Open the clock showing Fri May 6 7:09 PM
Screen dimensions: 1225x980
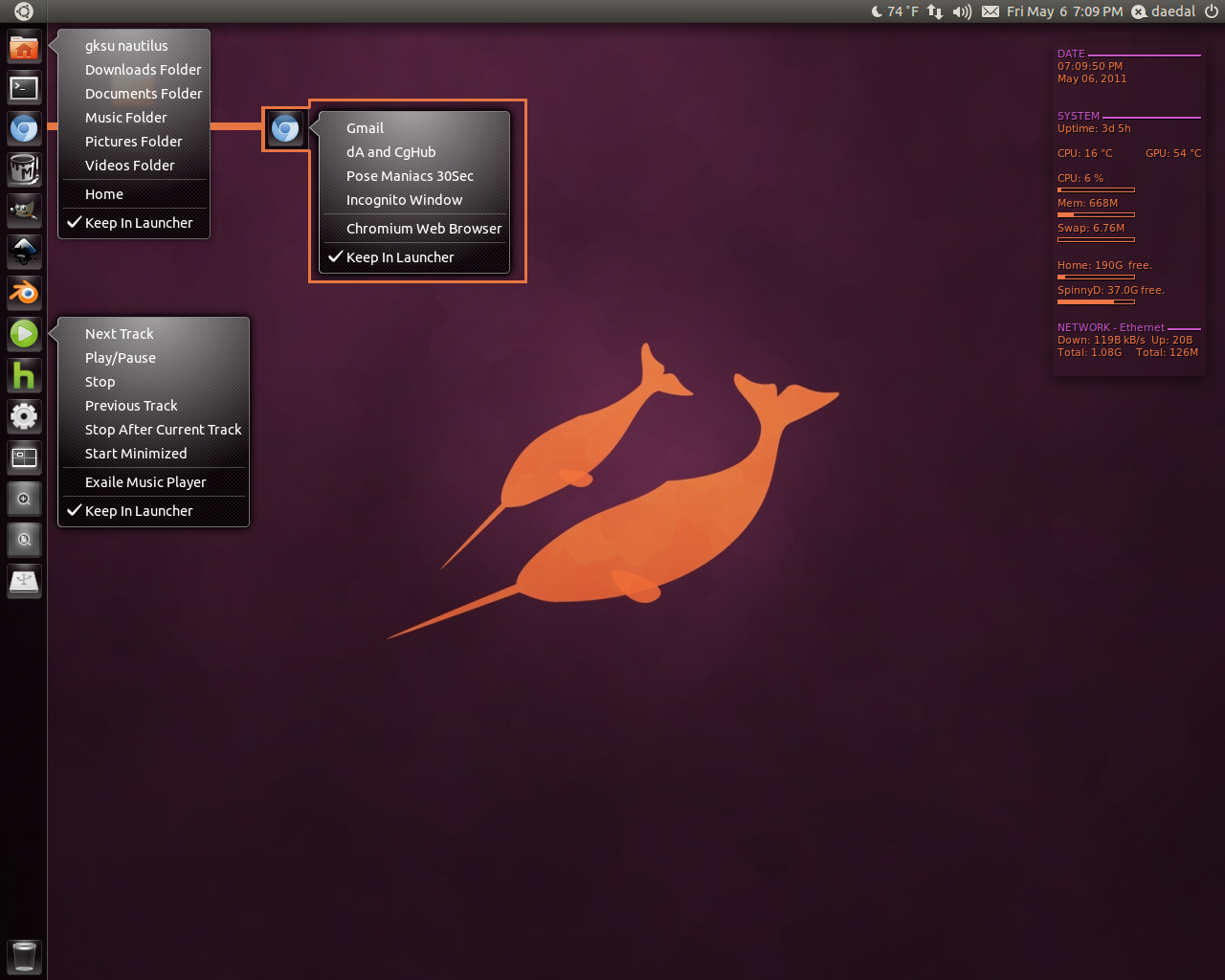pos(1065,11)
